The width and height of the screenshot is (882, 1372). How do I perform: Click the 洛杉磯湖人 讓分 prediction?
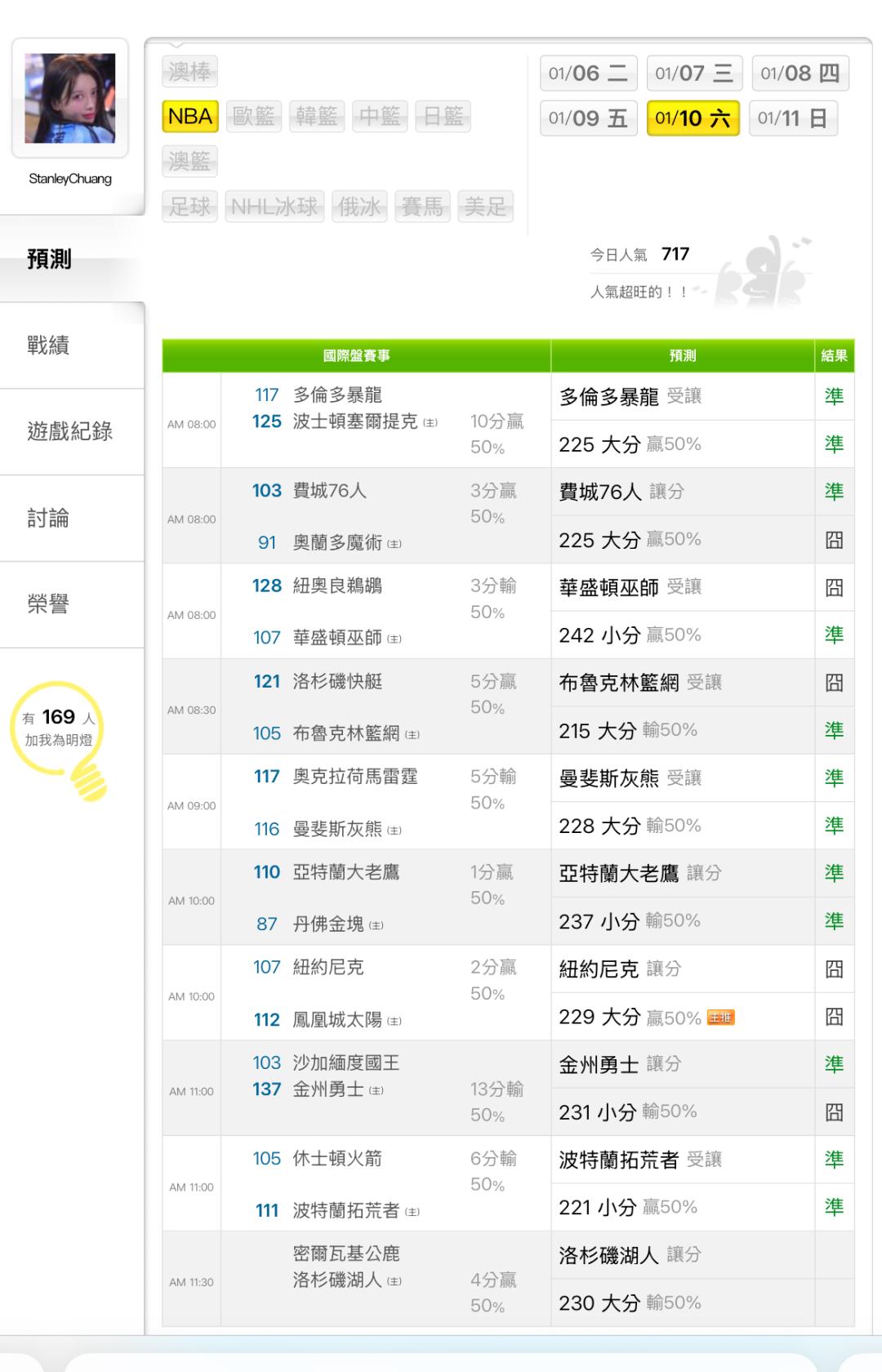[x=630, y=1255]
